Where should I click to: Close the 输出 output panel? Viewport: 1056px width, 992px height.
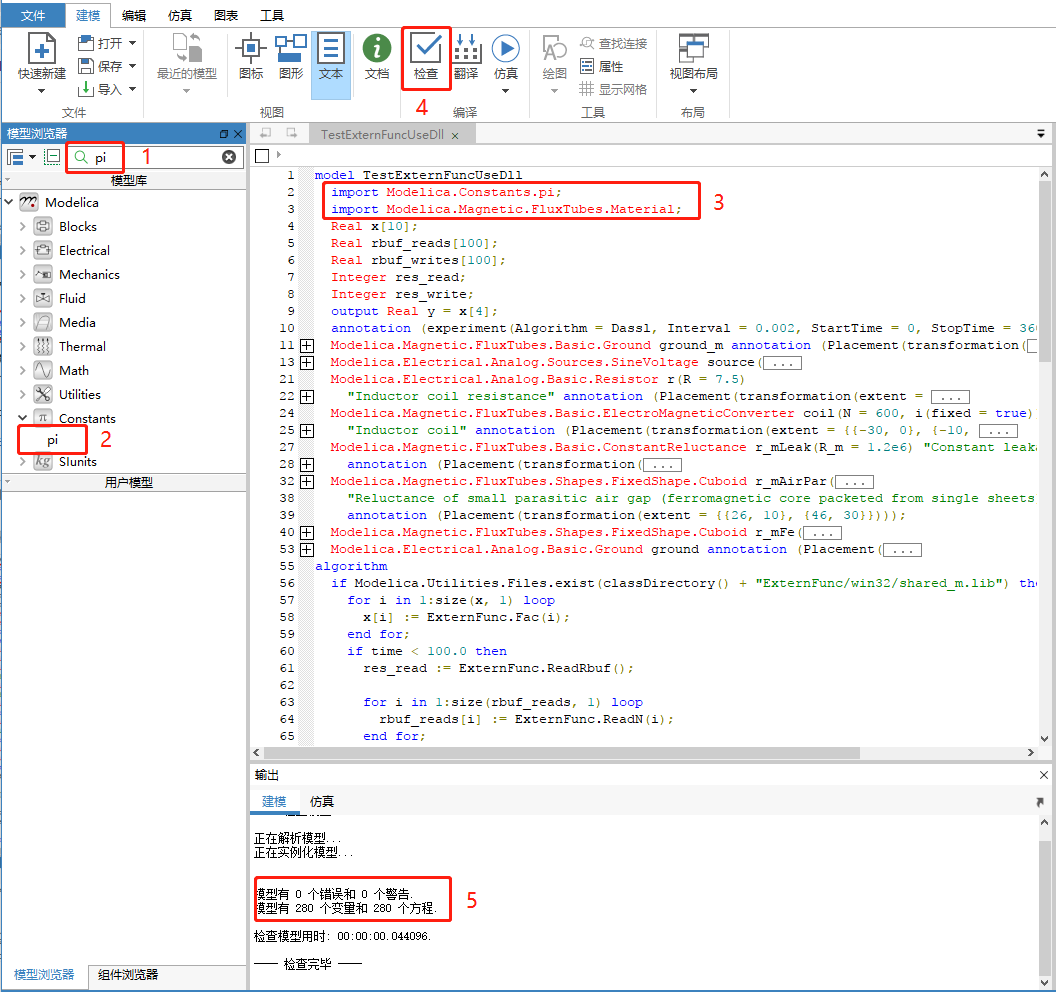1043,775
